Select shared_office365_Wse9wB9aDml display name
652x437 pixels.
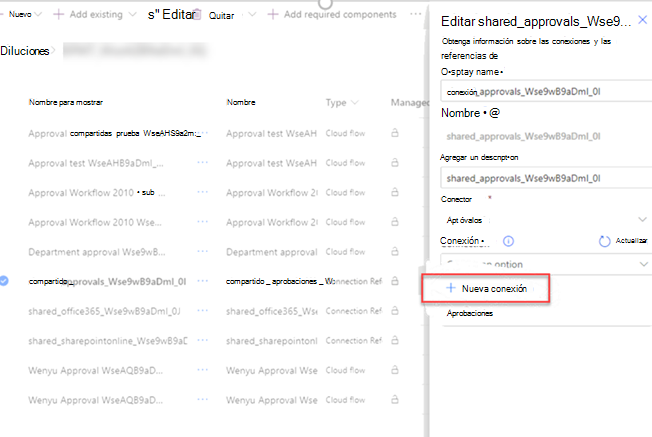[104, 311]
